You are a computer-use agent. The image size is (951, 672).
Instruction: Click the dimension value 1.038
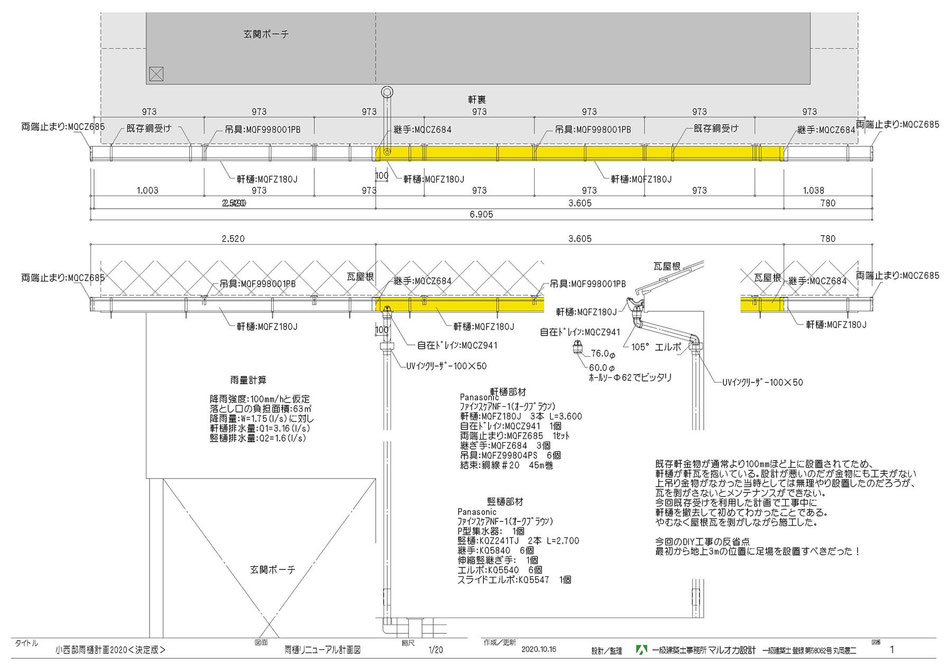(x=813, y=190)
